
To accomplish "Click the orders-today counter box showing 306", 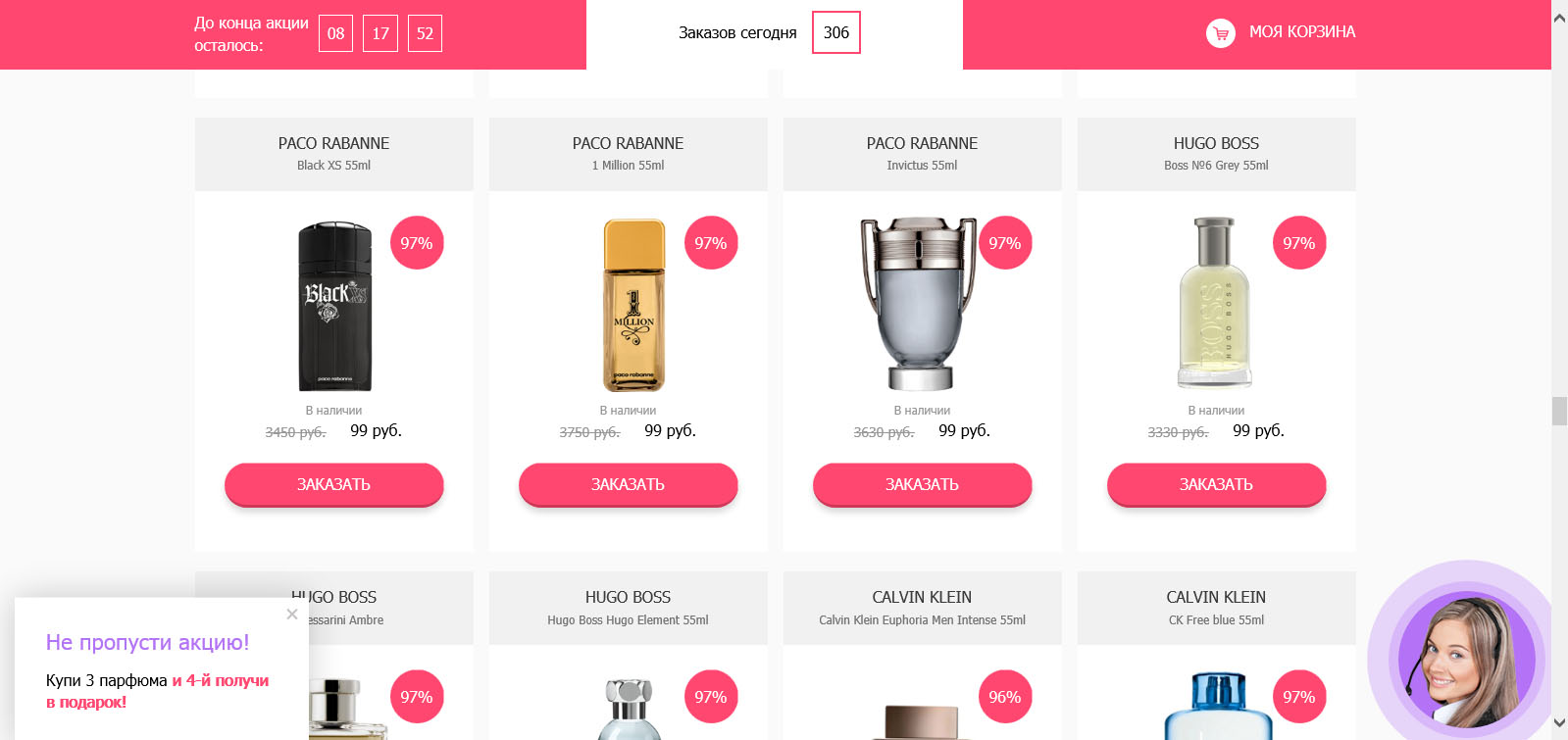I will click(x=836, y=32).
